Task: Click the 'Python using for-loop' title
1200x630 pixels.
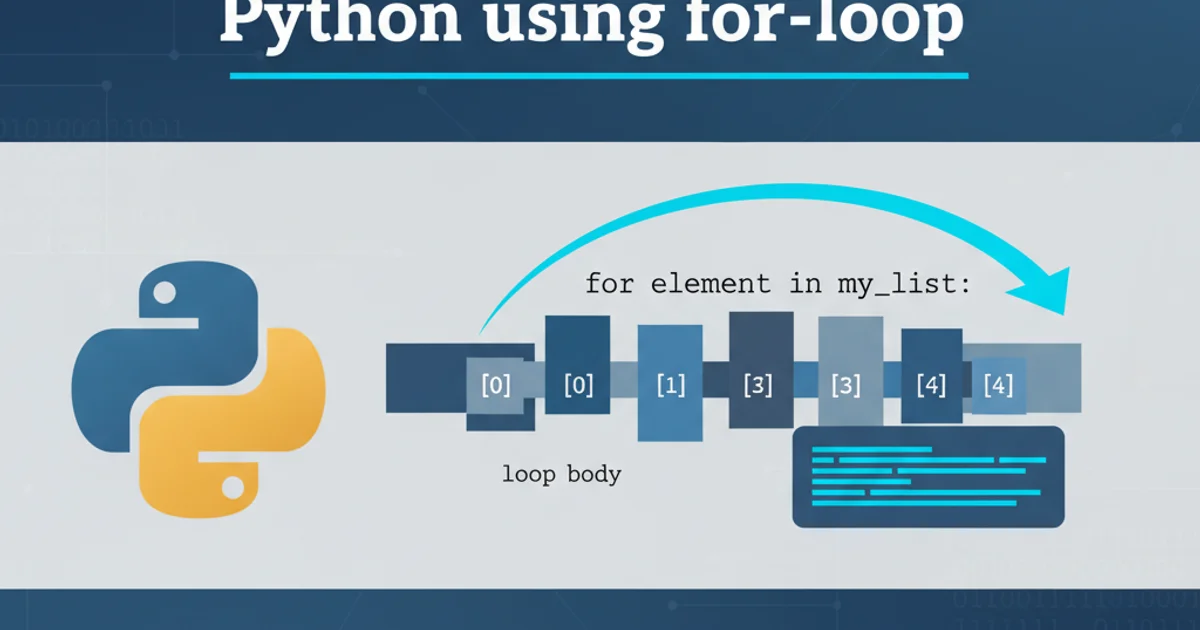Action: click(x=591, y=25)
